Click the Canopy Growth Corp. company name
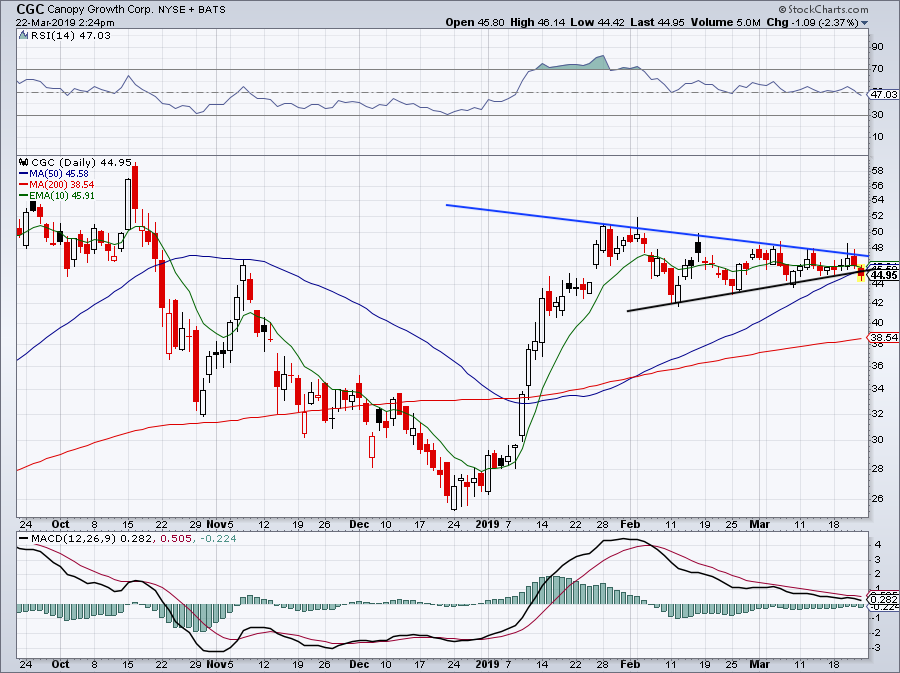This screenshot has height=673, width=900. click(x=100, y=9)
